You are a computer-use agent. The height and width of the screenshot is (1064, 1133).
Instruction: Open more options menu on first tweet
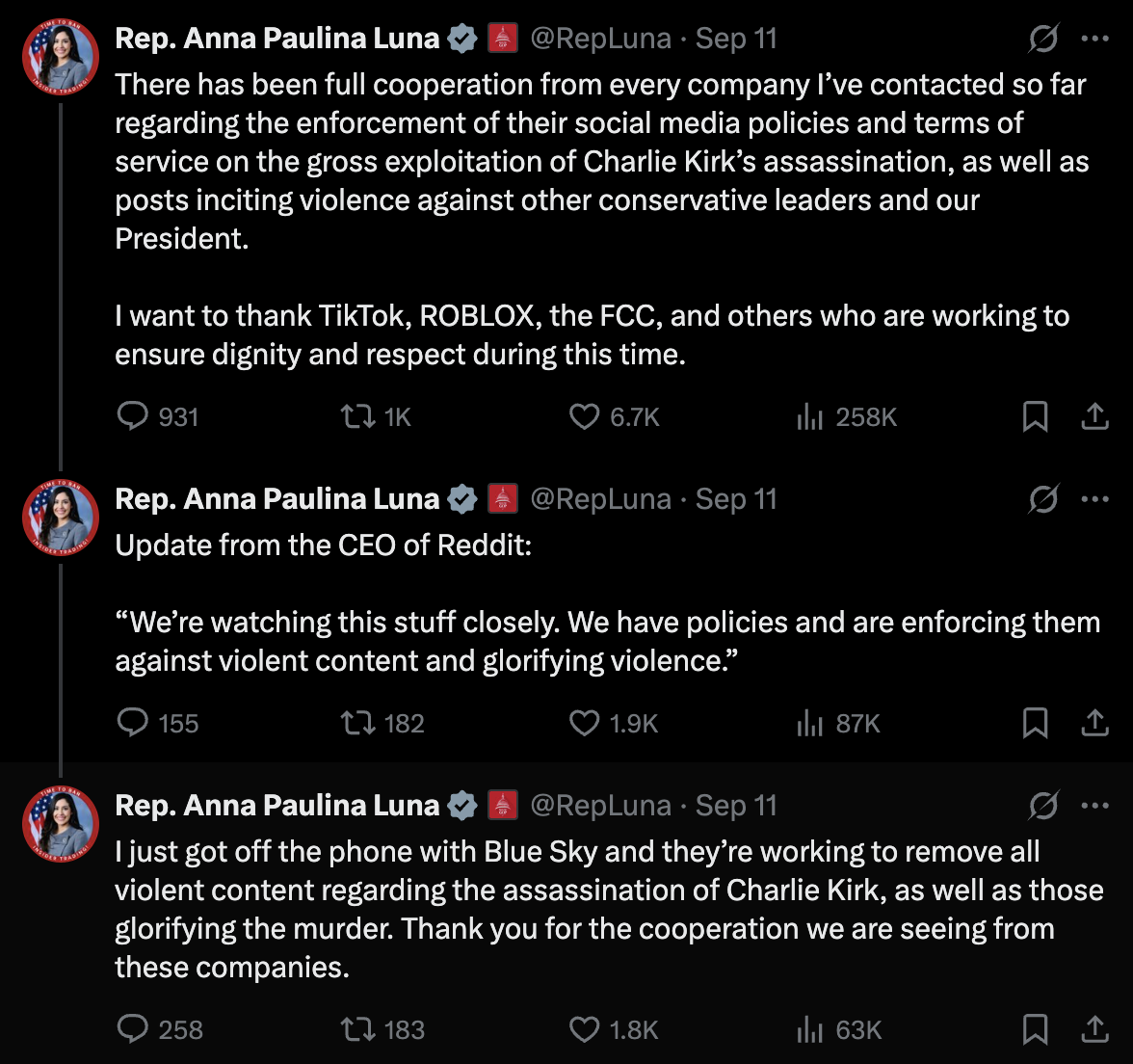pos(1095,39)
